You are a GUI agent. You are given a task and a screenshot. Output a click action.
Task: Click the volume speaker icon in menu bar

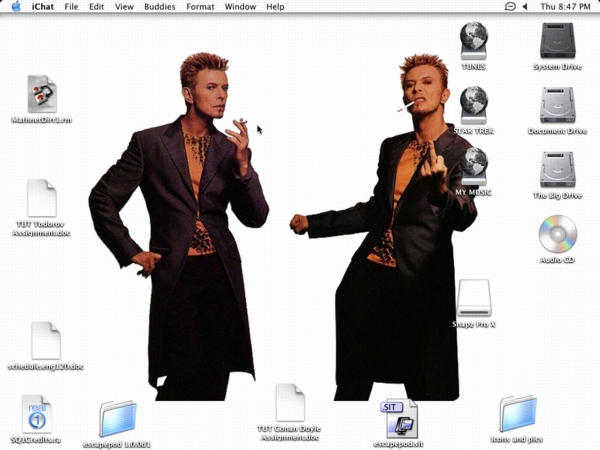(x=526, y=7)
